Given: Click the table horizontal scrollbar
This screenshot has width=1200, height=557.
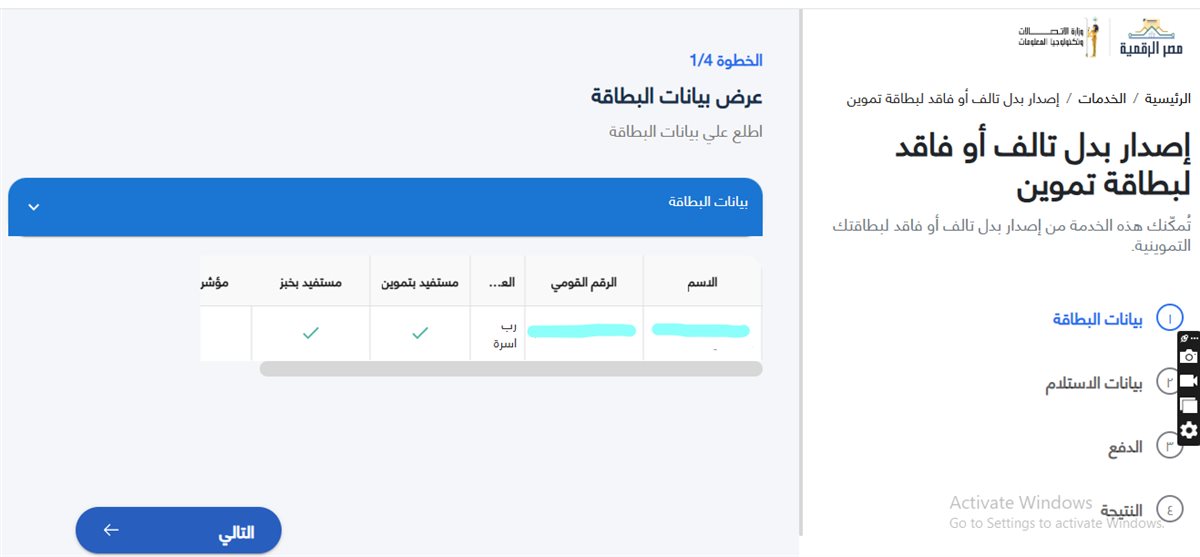Looking at the screenshot, I should 511,369.
